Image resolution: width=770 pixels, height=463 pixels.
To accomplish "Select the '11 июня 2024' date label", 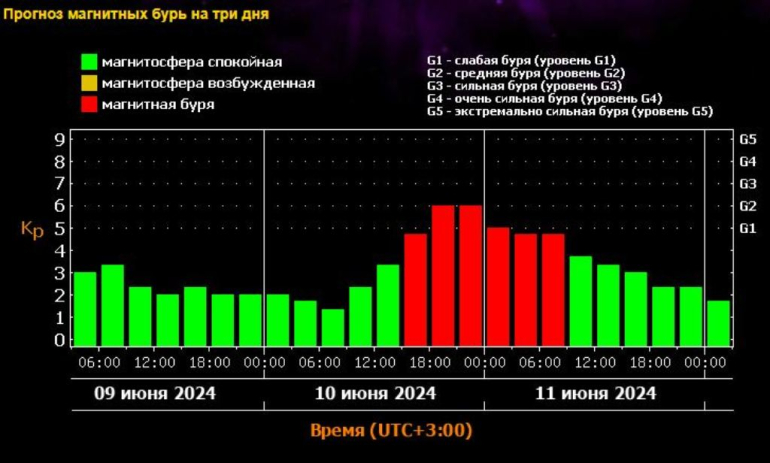I will [x=594, y=393].
